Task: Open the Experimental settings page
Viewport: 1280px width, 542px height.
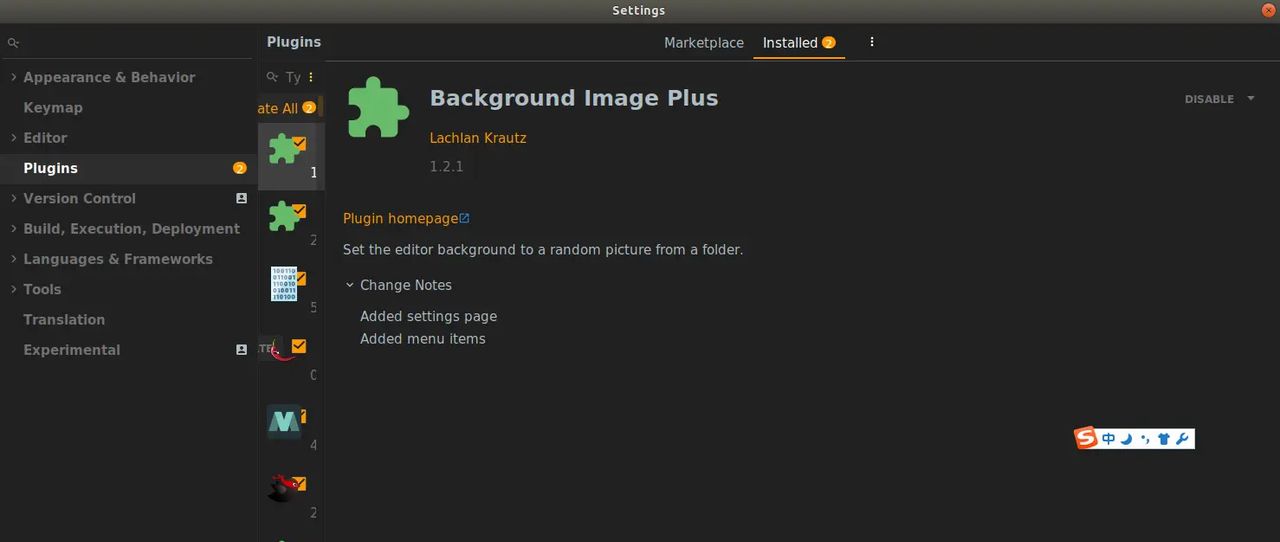Action: (72, 350)
